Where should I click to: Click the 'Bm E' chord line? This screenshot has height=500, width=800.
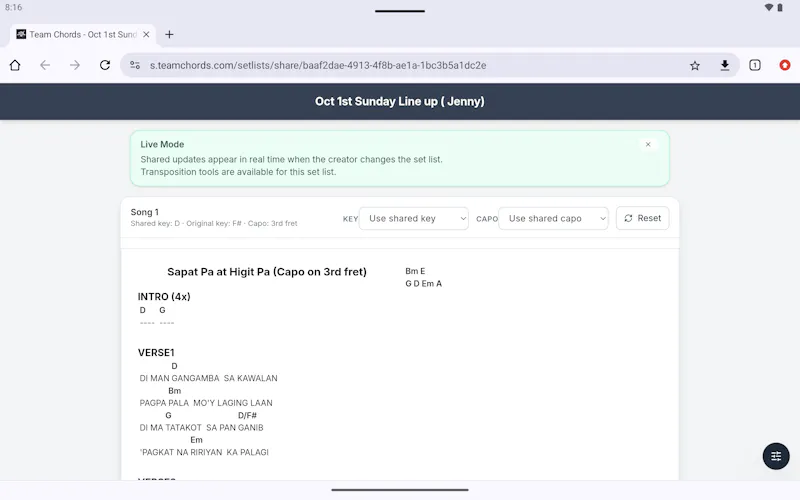pyautogui.click(x=415, y=271)
